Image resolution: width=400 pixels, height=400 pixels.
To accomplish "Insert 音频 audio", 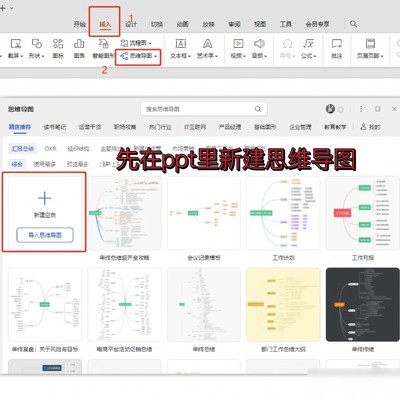I will [259, 49].
